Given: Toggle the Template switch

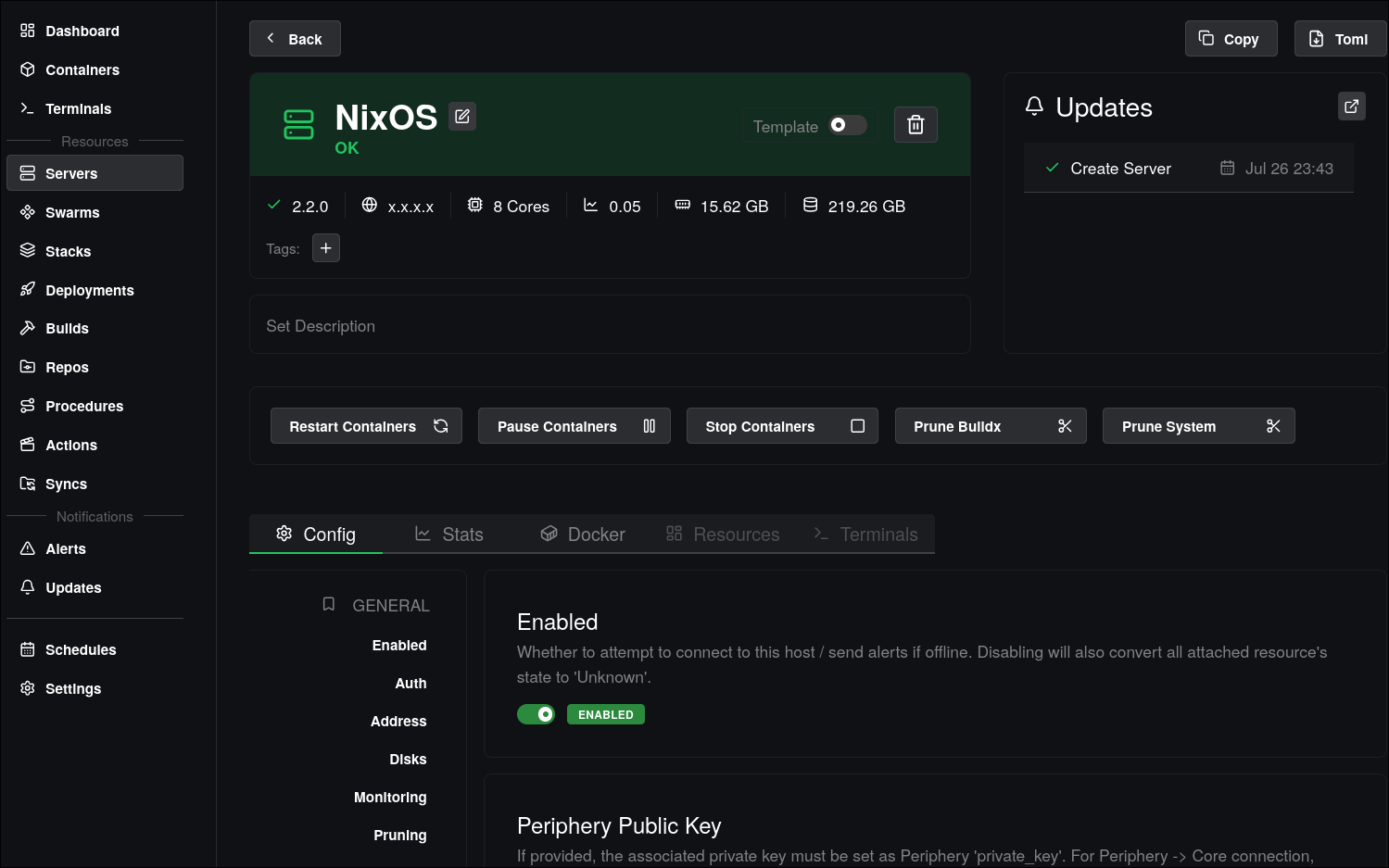Looking at the screenshot, I should coord(848,125).
